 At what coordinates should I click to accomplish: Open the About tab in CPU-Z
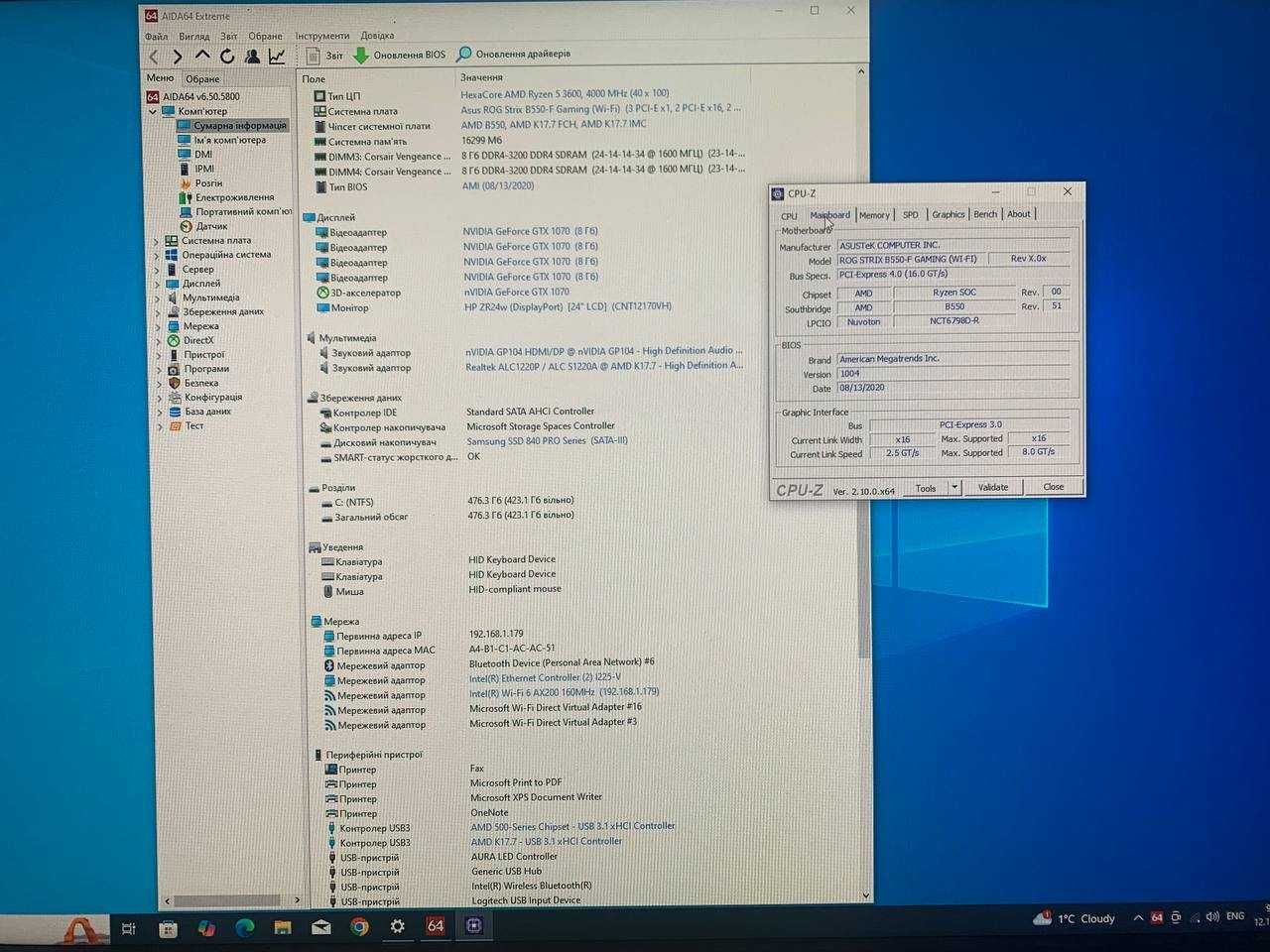click(1019, 214)
